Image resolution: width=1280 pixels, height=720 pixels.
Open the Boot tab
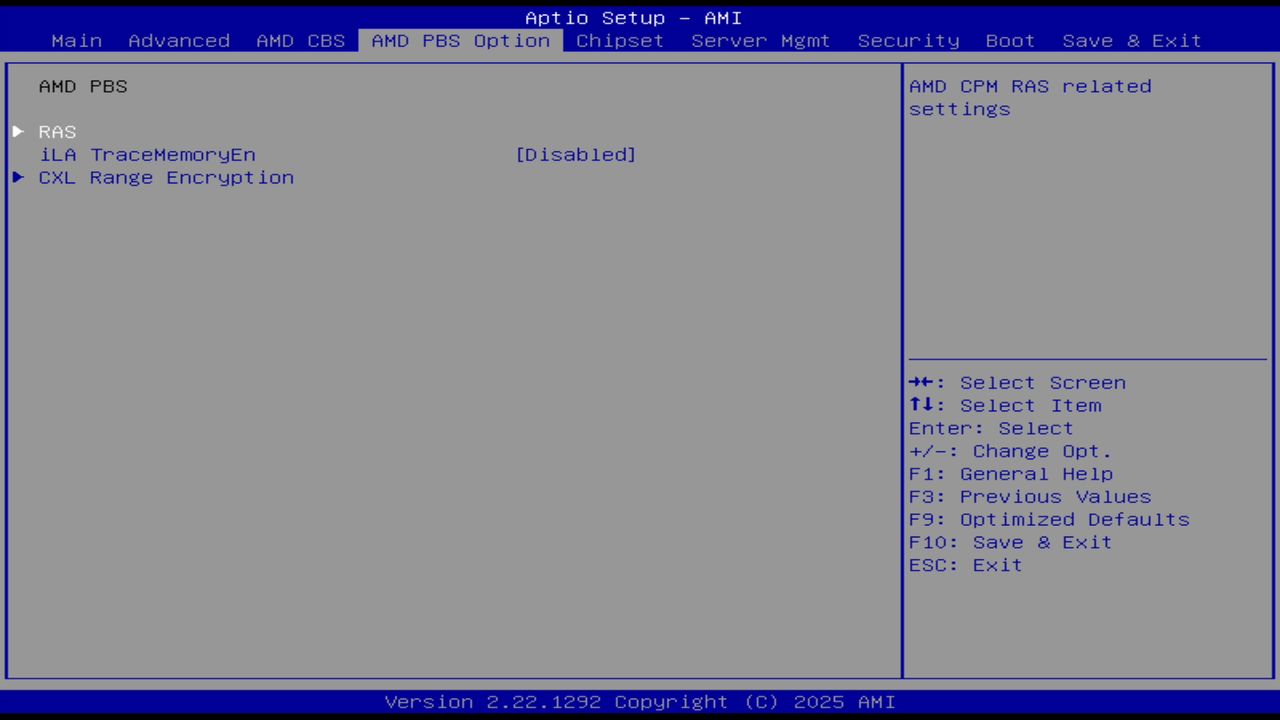click(1010, 41)
